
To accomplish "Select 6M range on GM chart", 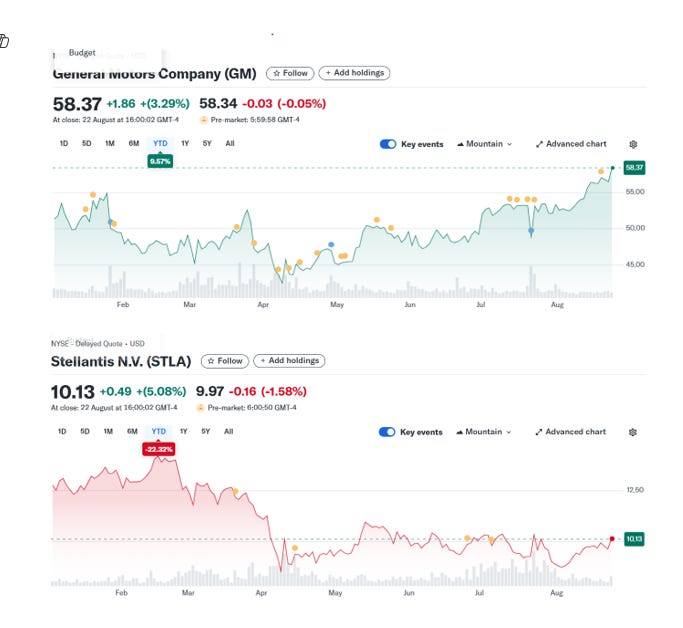I will tap(134, 143).
